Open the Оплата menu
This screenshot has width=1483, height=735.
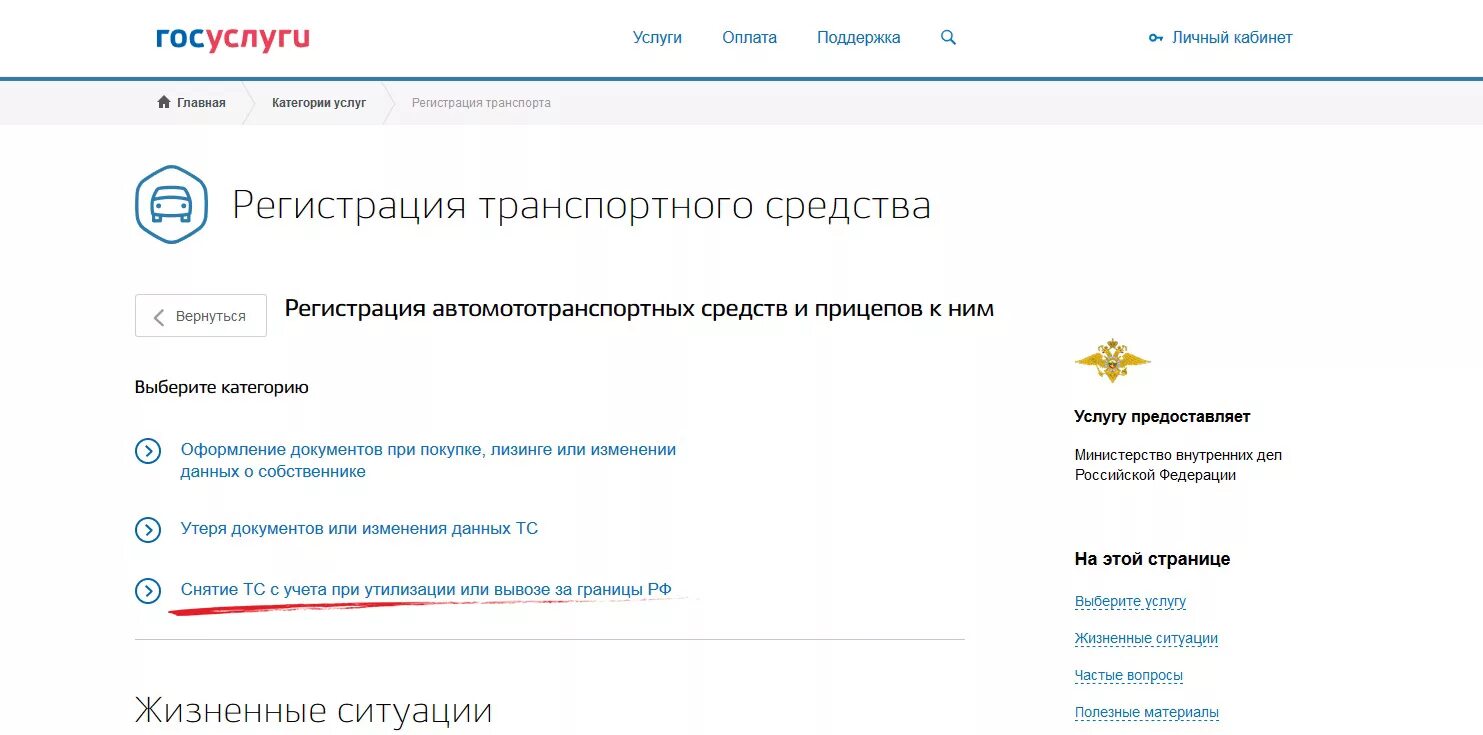click(749, 38)
